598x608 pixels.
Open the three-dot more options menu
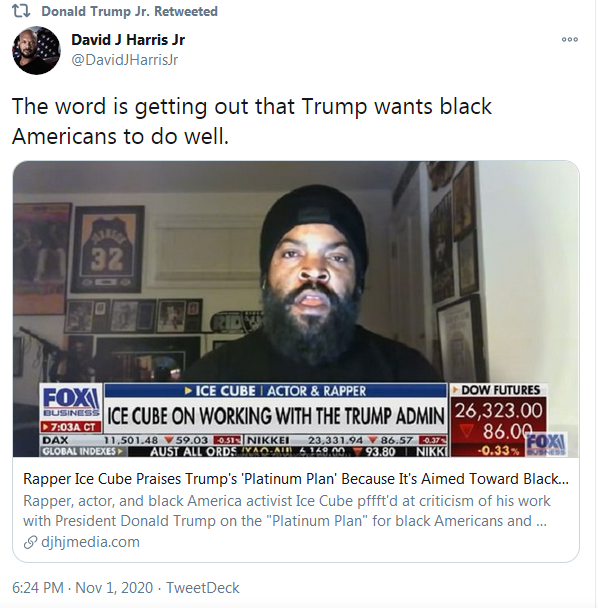(570, 39)
